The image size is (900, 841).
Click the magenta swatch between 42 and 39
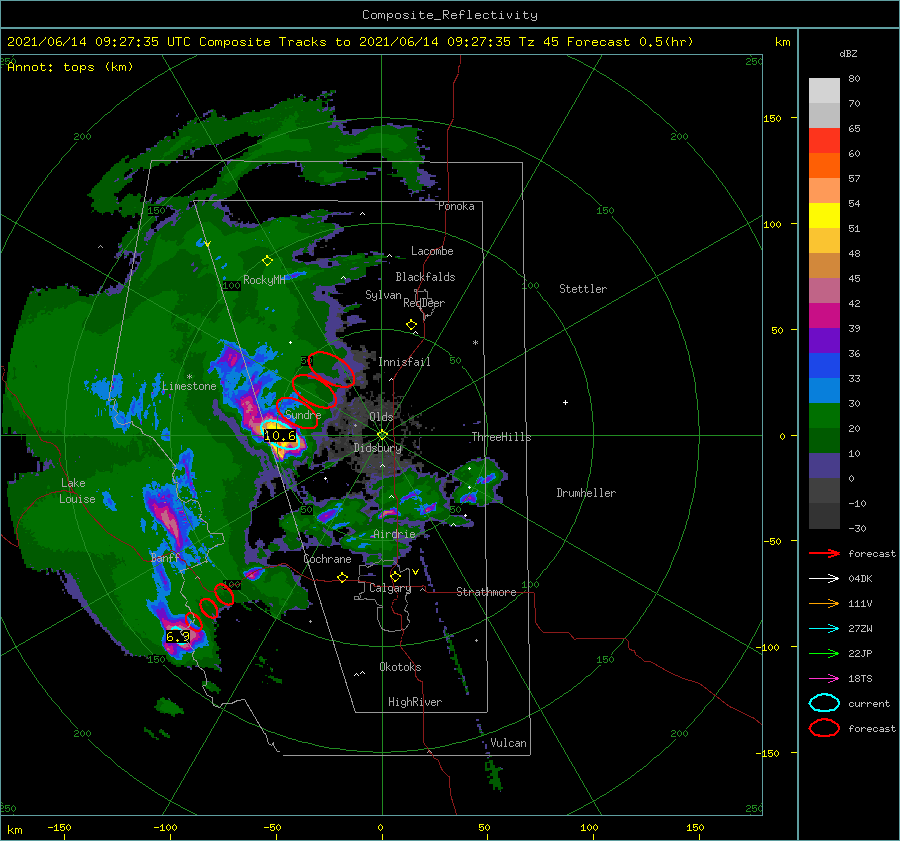click(x=824, y=316)
